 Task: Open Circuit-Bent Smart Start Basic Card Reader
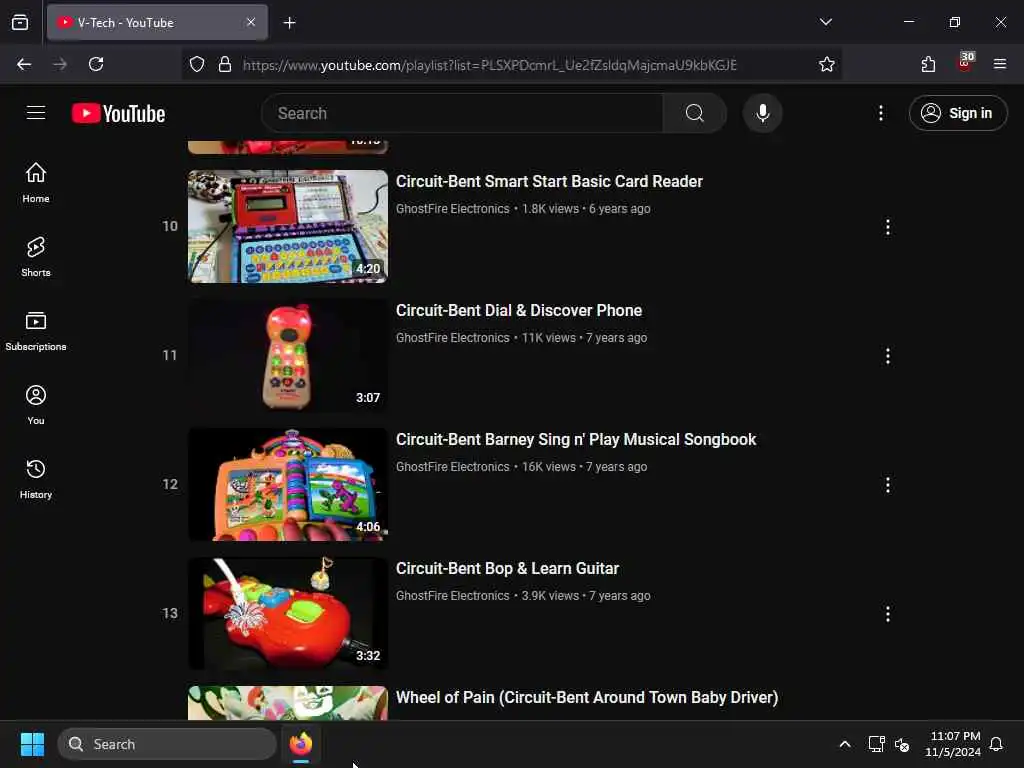(549, 182)
